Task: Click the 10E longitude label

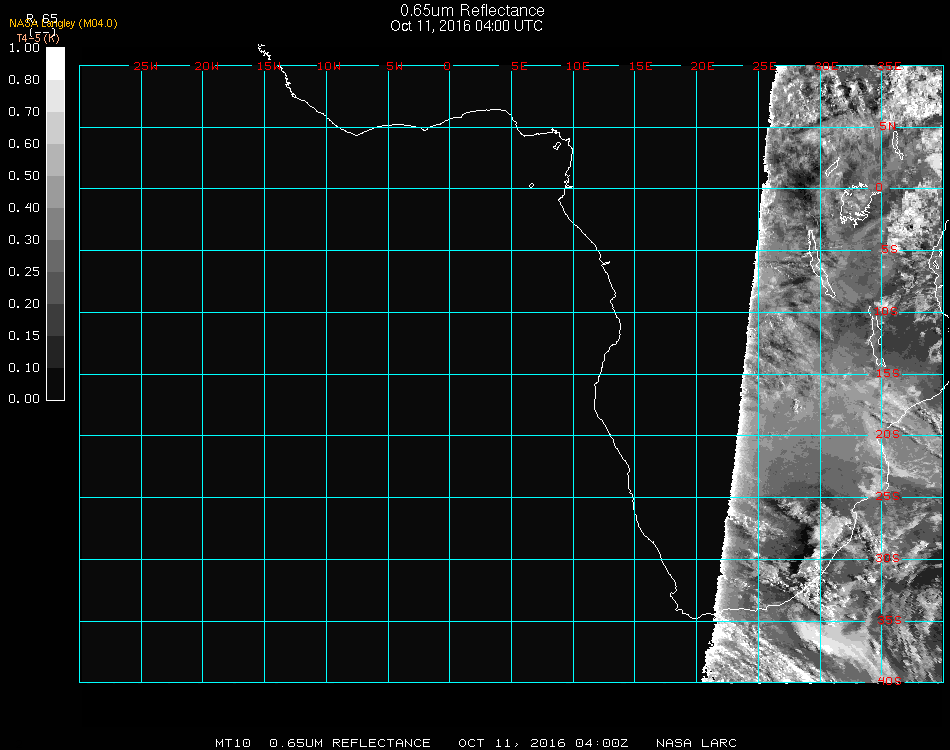Action: 579,66
